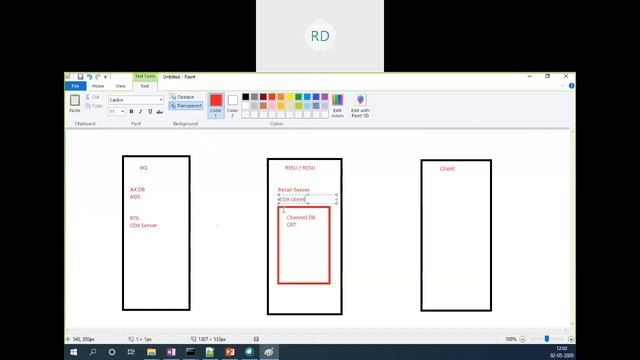The height and width of the screenshot is (360, 640).
Task: Select Opaque background option
Action: pos(182,97)
